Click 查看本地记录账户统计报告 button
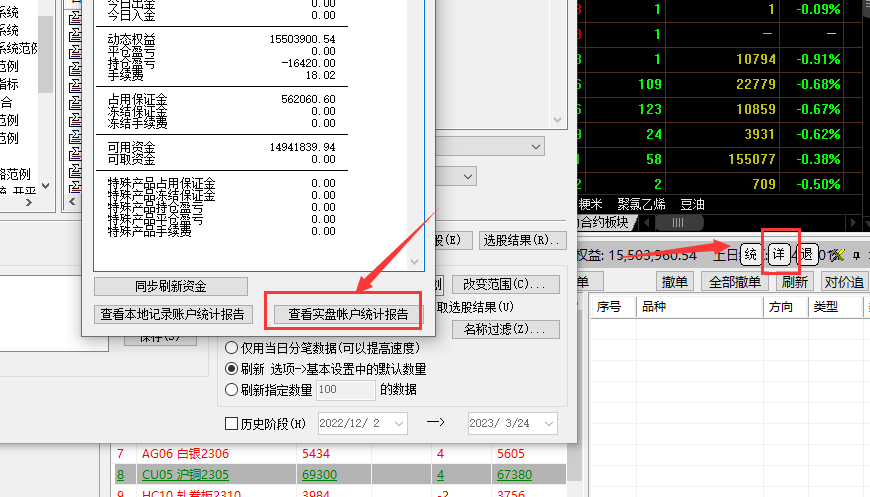The image size is (870, 497). [173, 315]
